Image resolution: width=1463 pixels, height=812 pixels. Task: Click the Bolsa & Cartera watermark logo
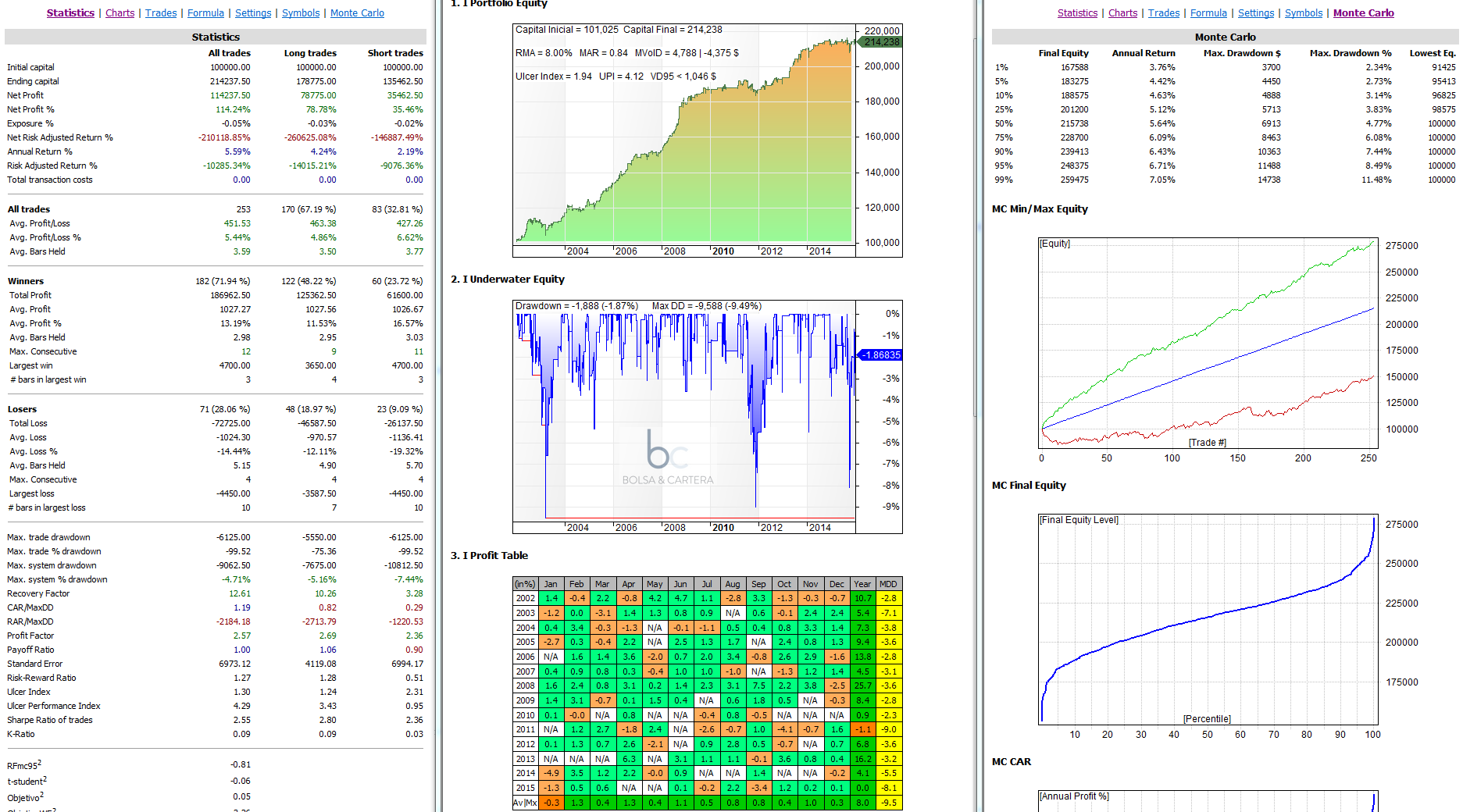pyautogui.click(x=668, y=458)
